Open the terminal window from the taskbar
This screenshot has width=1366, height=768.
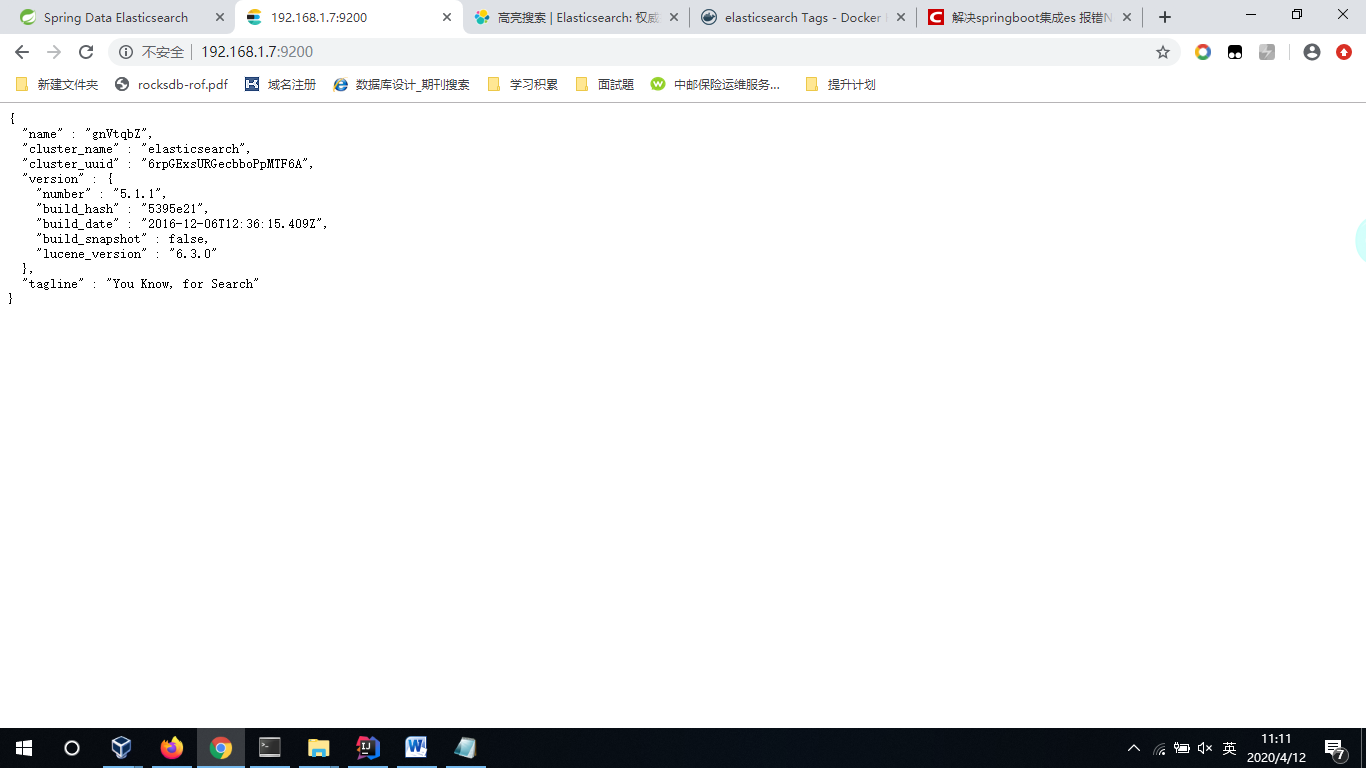click(x=269, y=747)
